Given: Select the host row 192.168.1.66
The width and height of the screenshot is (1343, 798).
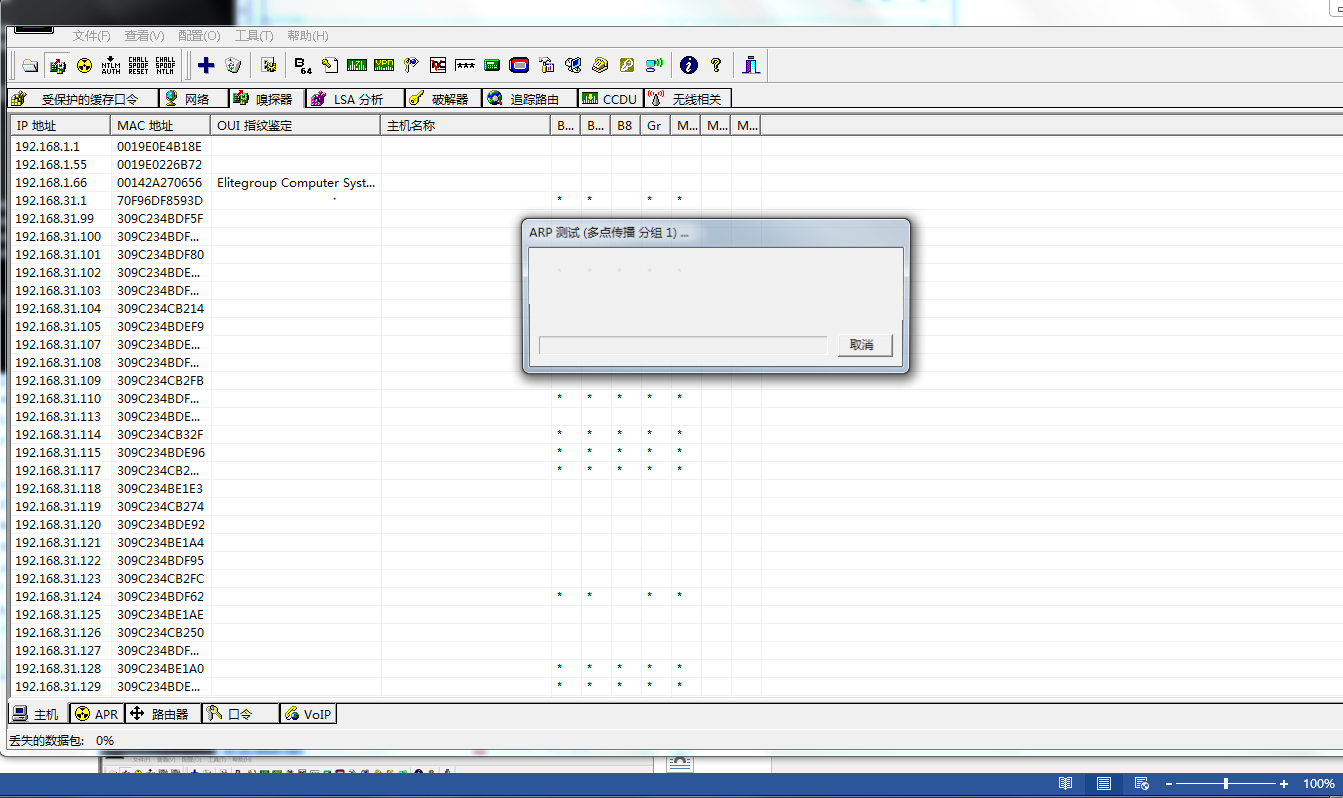Looking at the screenshot, I should click(386, 183).
